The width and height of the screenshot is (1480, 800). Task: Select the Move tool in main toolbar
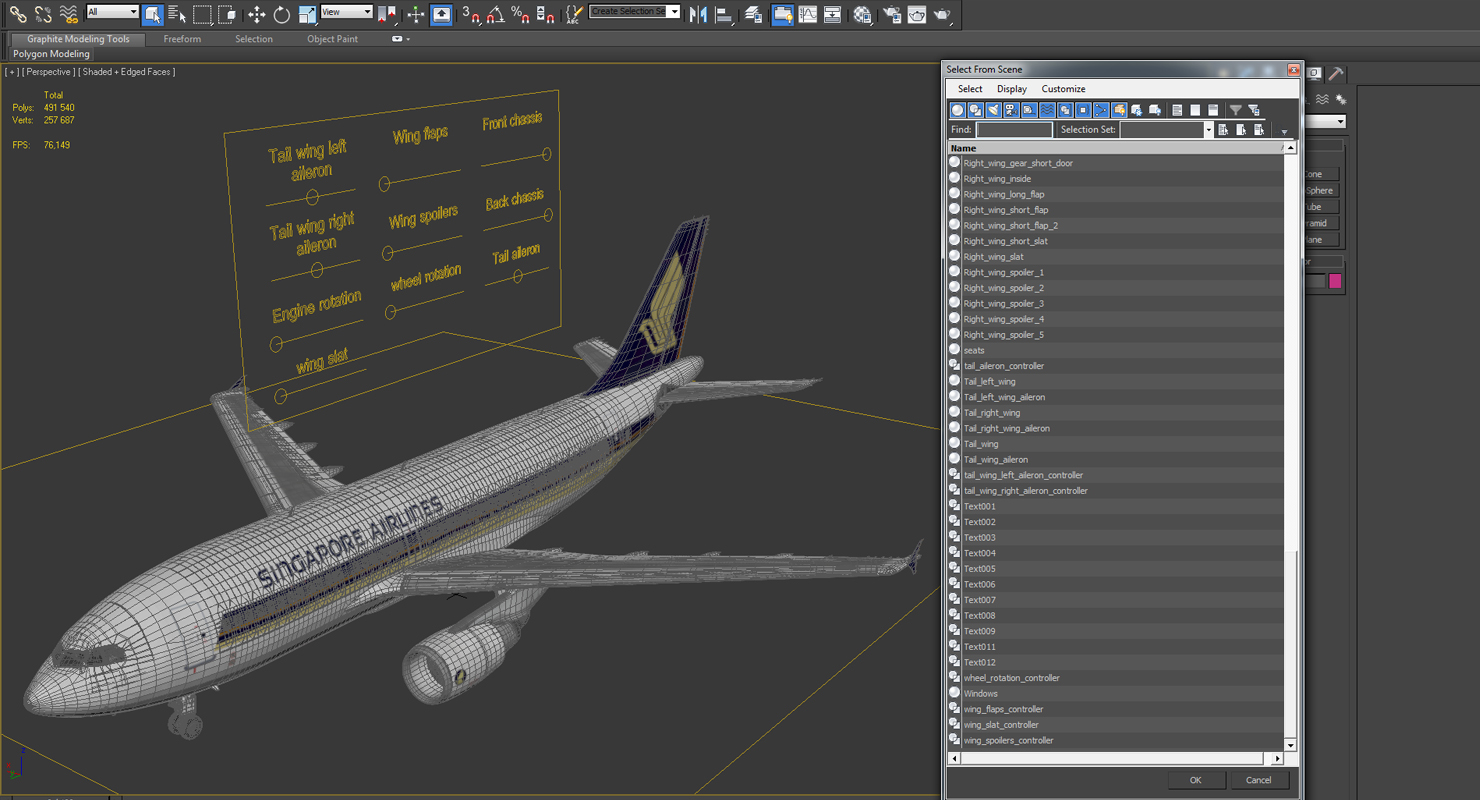(x=256, y=14)
